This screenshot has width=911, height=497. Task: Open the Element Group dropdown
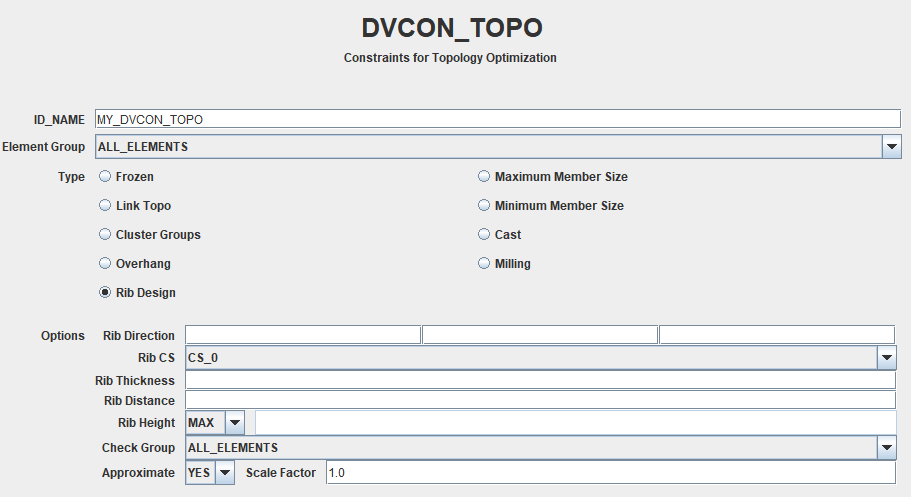(891, 147)
